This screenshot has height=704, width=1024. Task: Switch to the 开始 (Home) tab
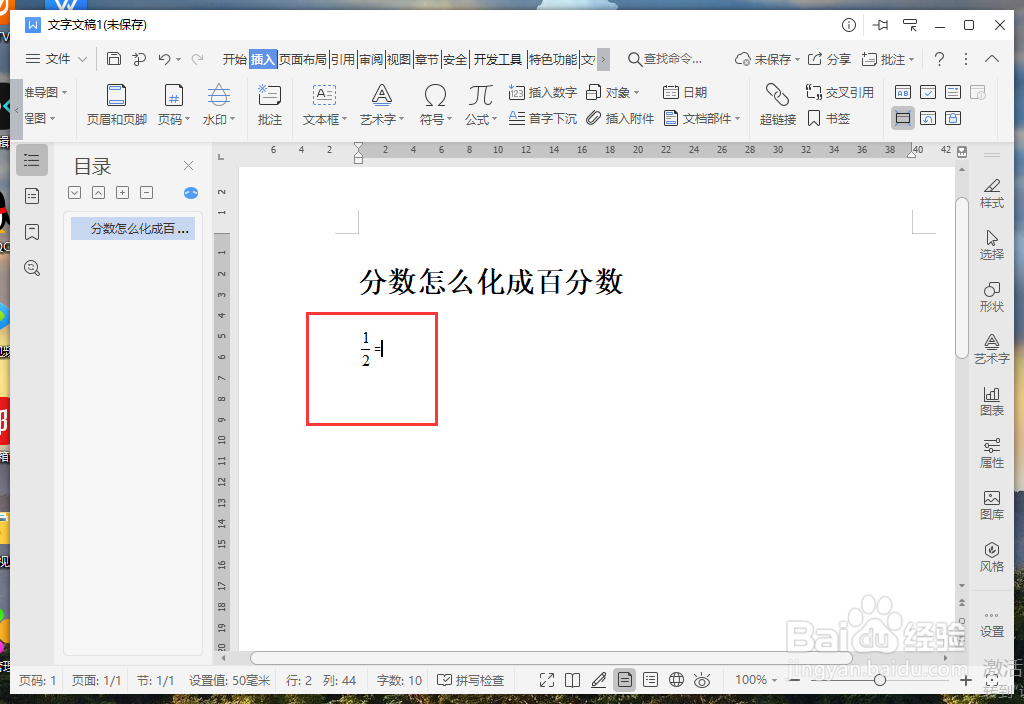234,59
